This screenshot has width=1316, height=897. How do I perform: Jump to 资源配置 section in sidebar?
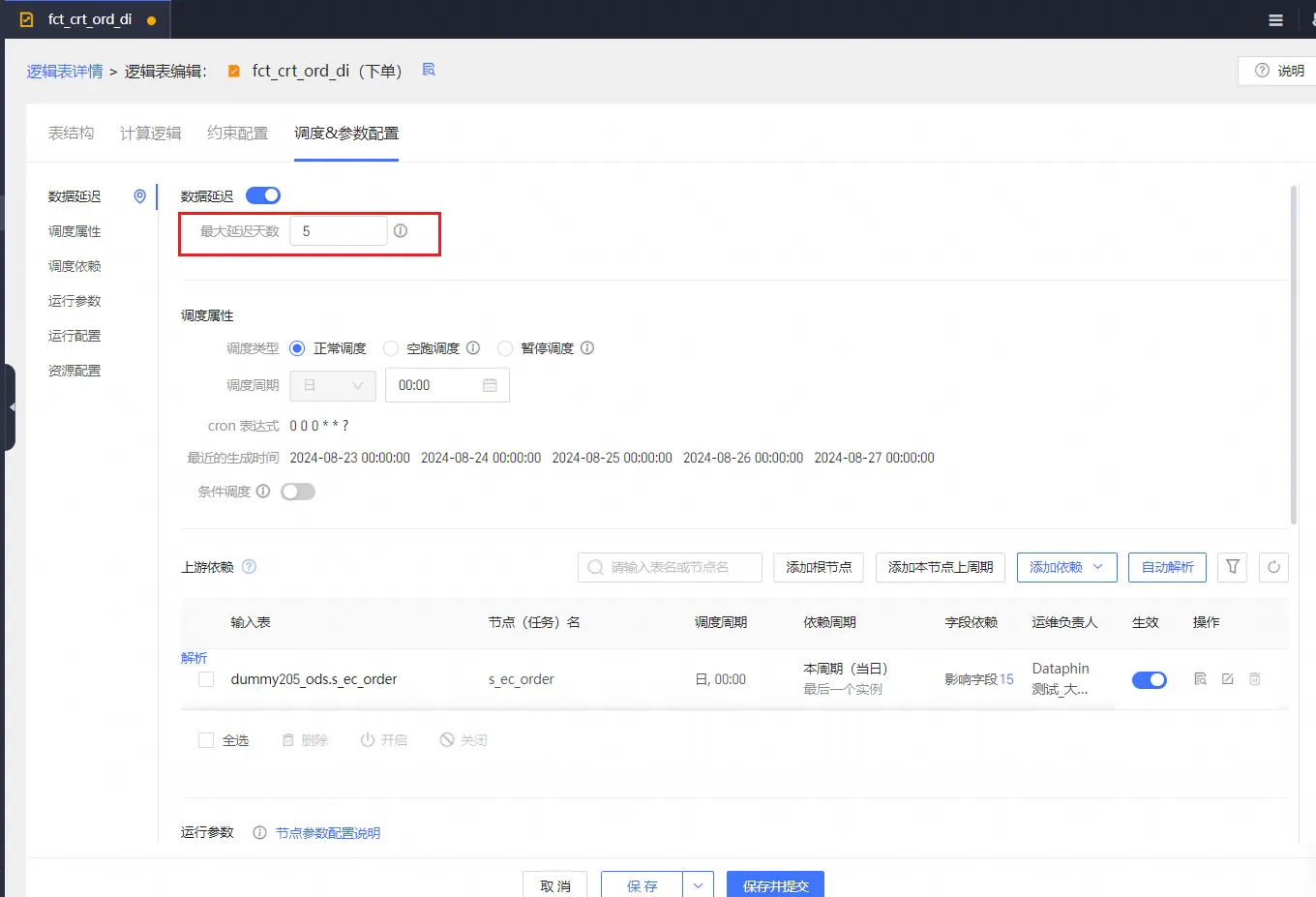pos(75,371)
